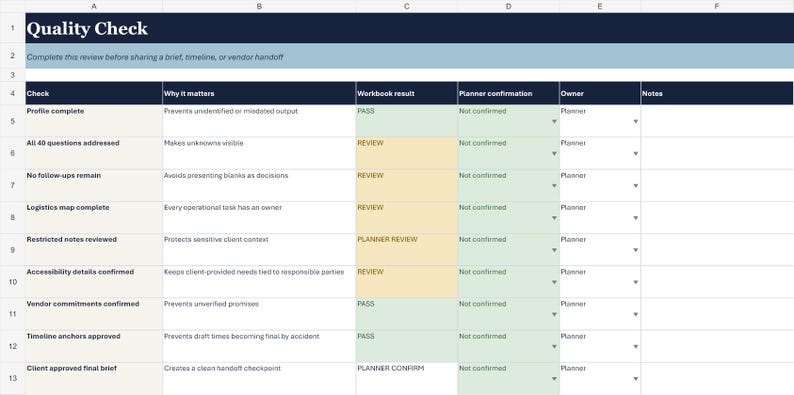Select 'Prevents draft times becoming final' cell
This screenshot has width=794, height=395.
coord(259,346)
